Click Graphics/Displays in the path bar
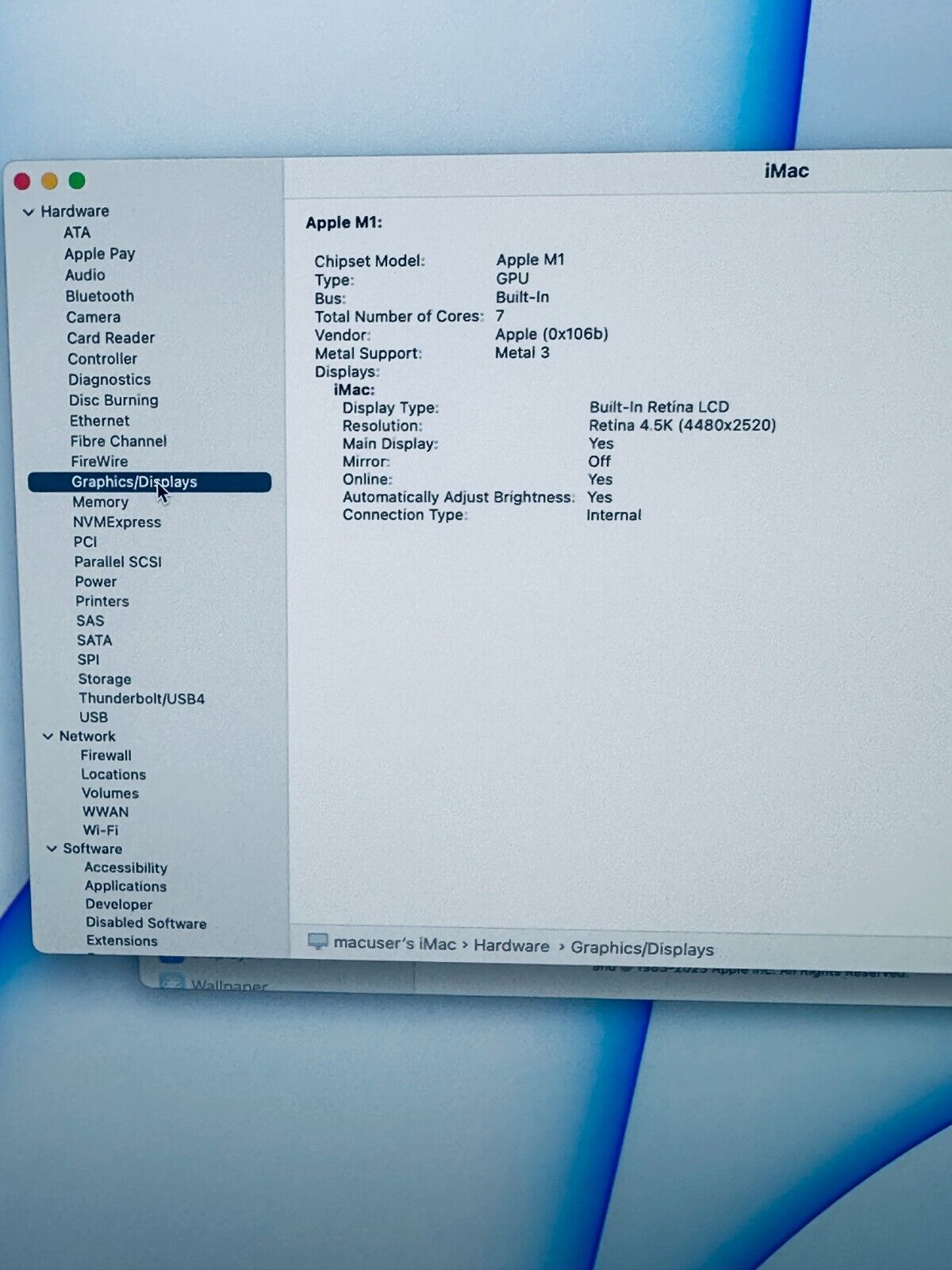The height and width of the screenshot is (1270, 952). [642, 949]
